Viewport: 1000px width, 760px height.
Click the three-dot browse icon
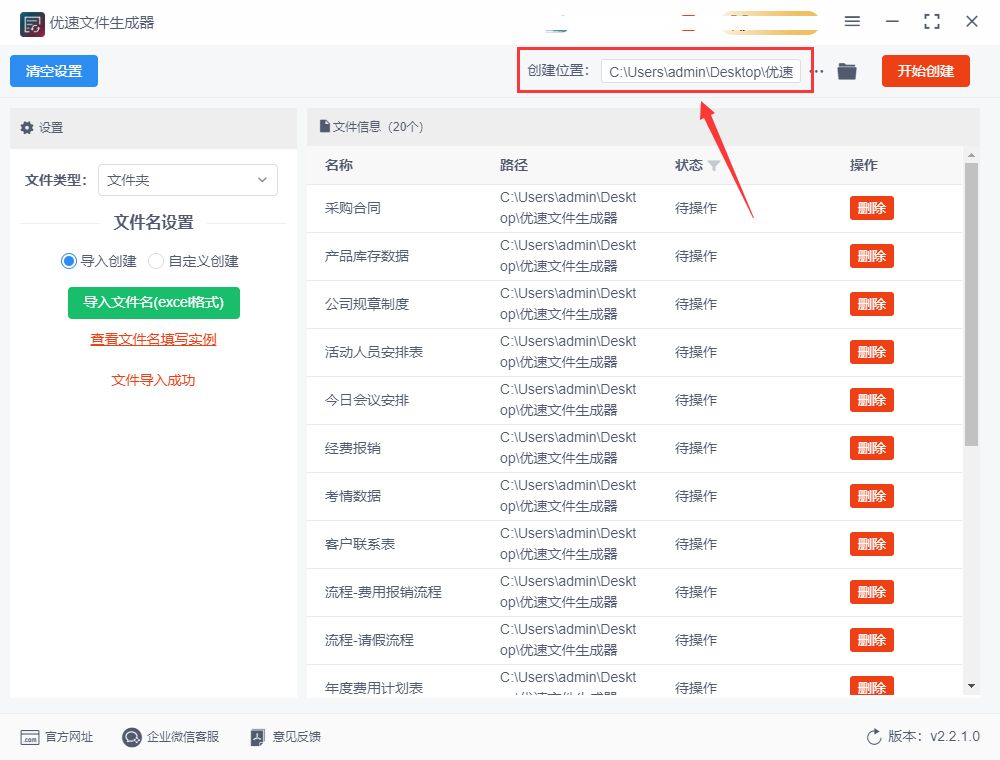tap(818, 71)
